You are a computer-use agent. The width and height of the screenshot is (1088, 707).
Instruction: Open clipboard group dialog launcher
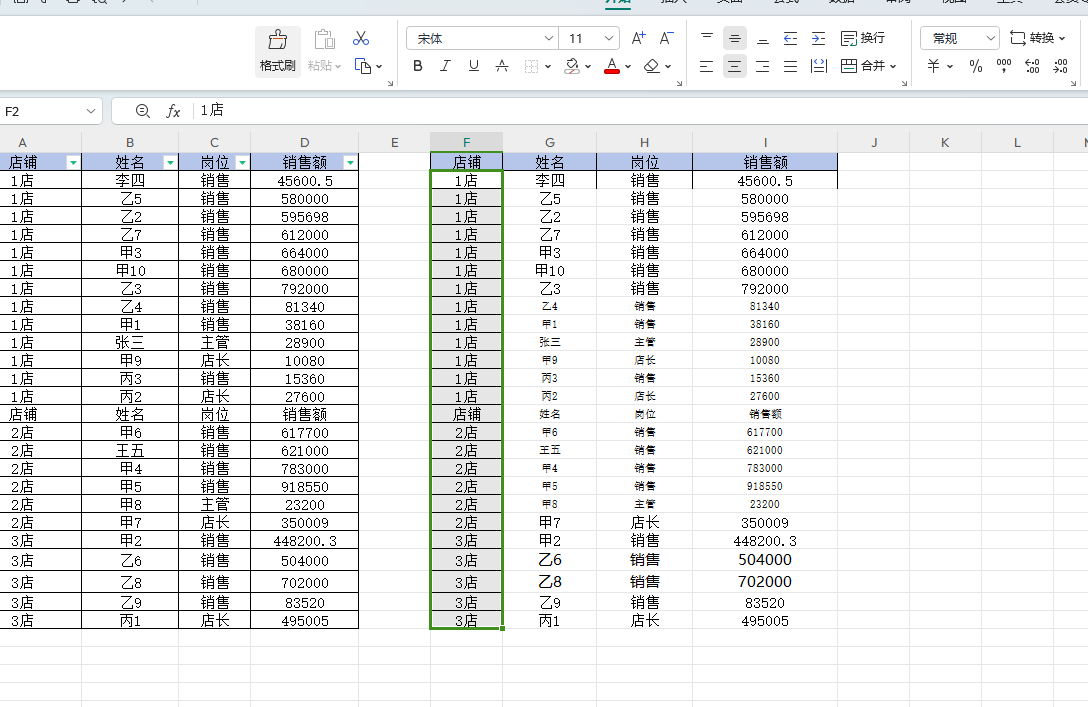390,83
